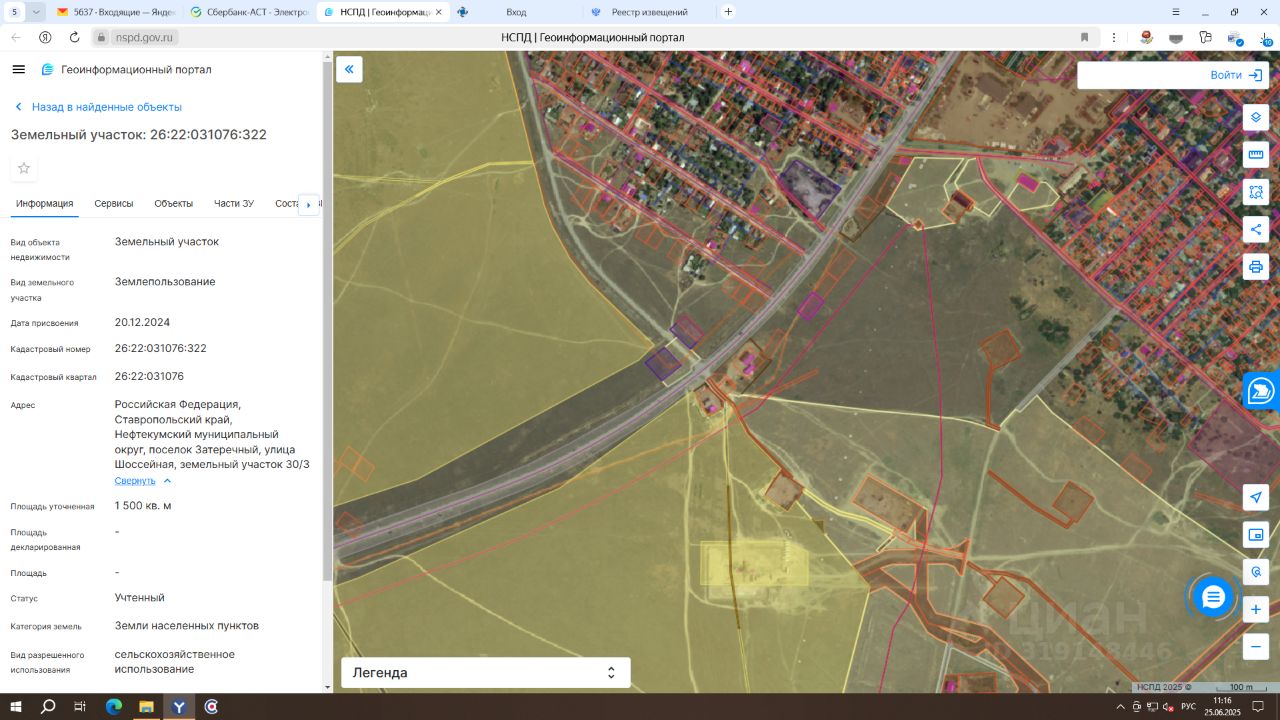The height and width of the screenshot is (720, 1280).
Task: Zoom in on the map
Action: point(1256,609)
